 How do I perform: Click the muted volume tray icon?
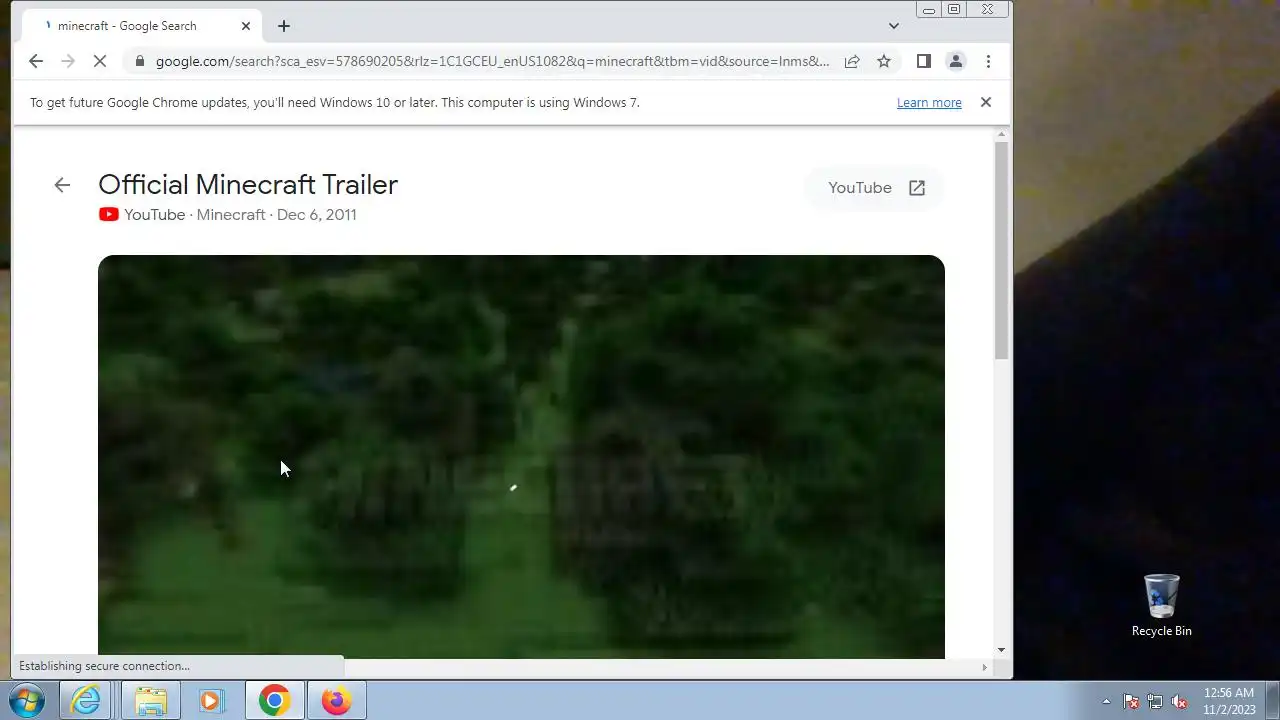tap(1180, 701)
